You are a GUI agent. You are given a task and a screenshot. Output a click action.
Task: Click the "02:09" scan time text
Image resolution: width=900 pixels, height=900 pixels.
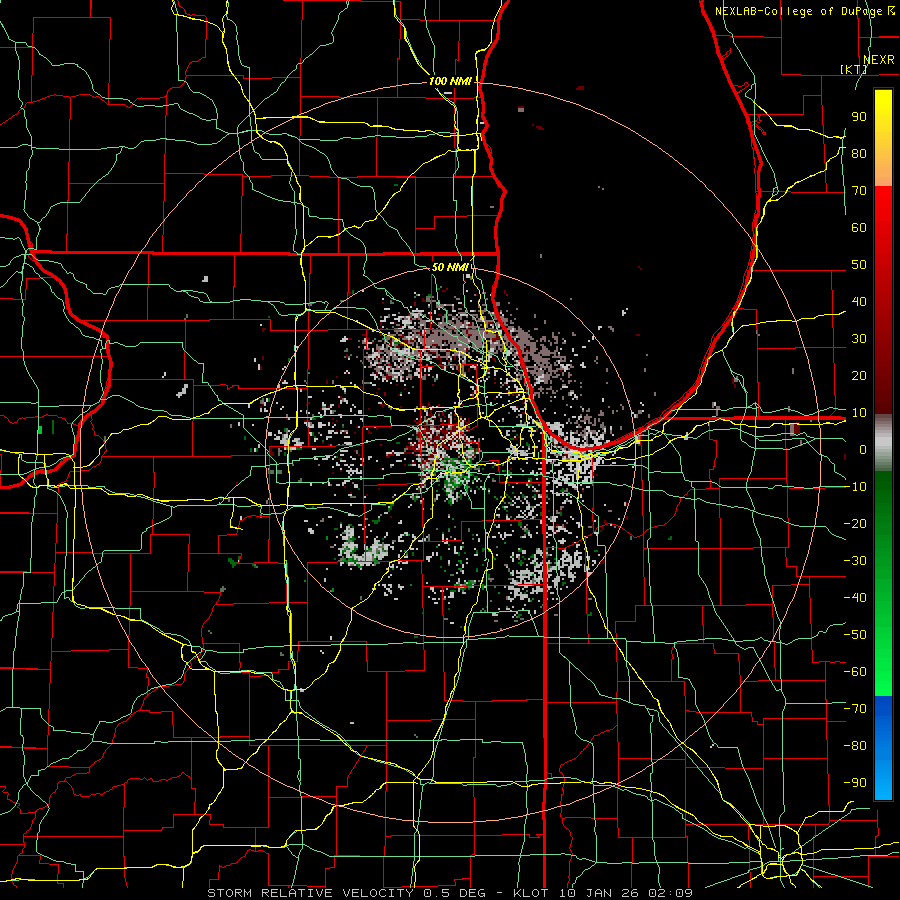(670, 893)
